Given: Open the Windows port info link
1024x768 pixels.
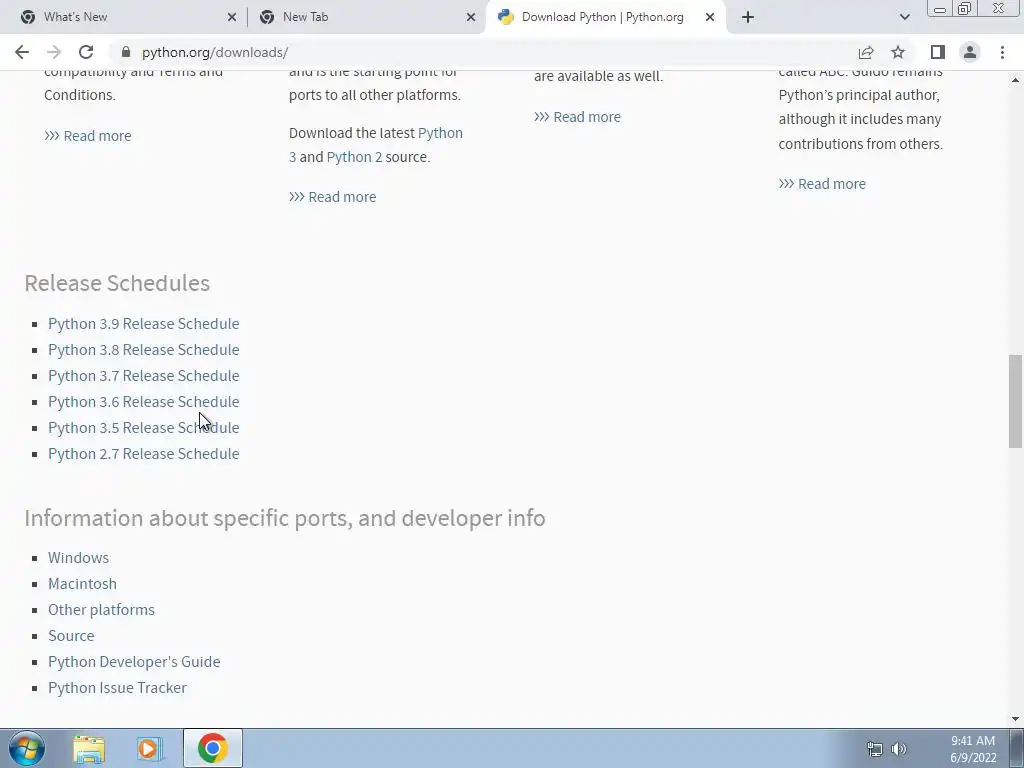Looking at the screenshot, I should click(78, 558).
